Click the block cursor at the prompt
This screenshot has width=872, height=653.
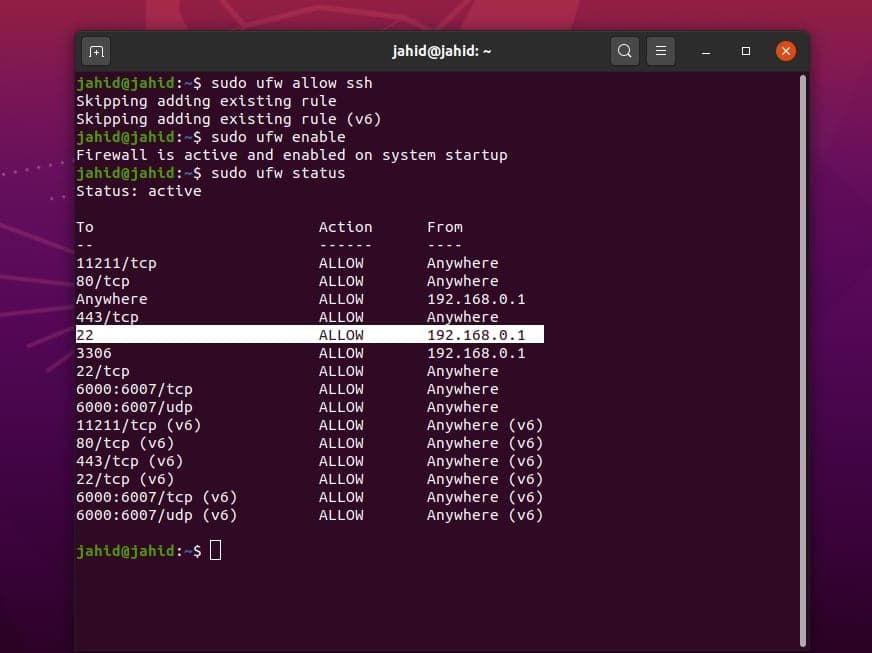(215, 550)
